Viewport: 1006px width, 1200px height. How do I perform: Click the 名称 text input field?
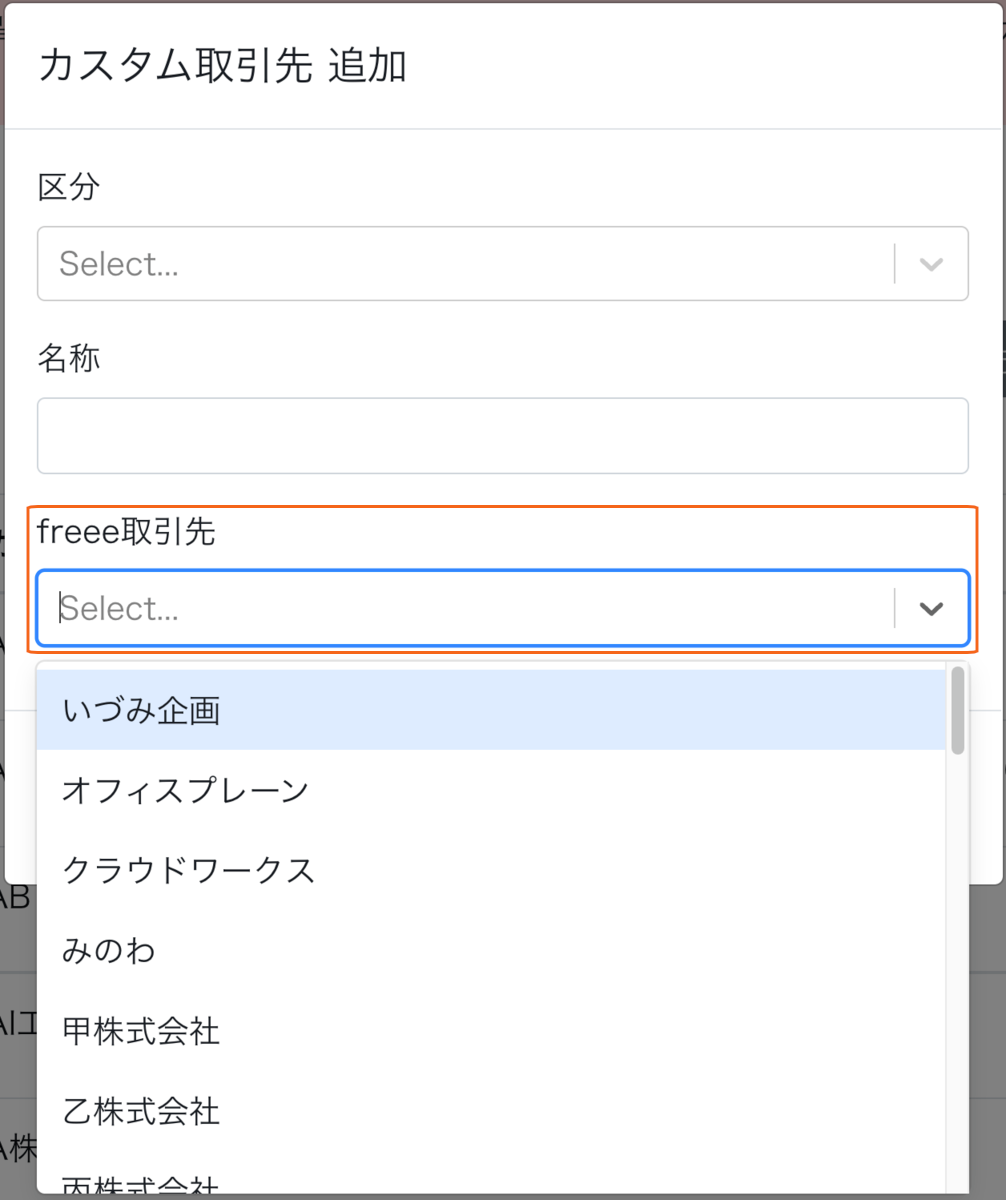pyautogui.click(x=503, y=436)
